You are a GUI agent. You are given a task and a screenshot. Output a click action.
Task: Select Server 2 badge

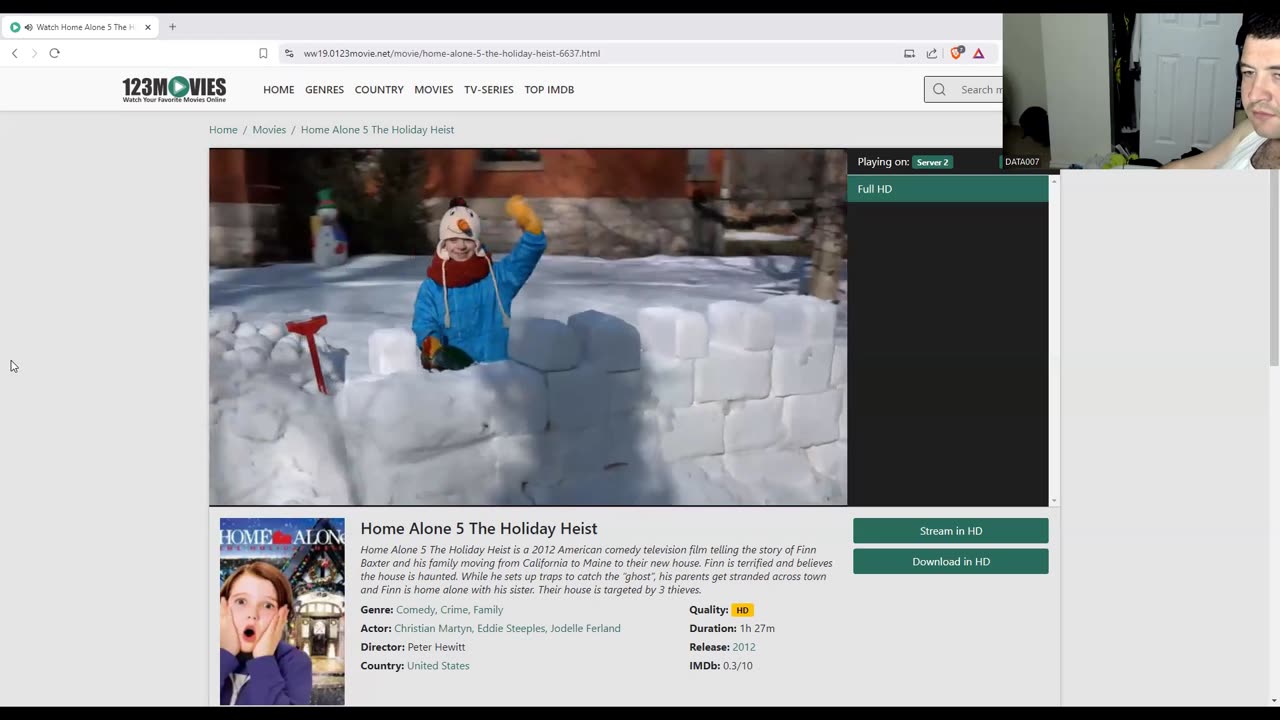(x=932, y=162)
